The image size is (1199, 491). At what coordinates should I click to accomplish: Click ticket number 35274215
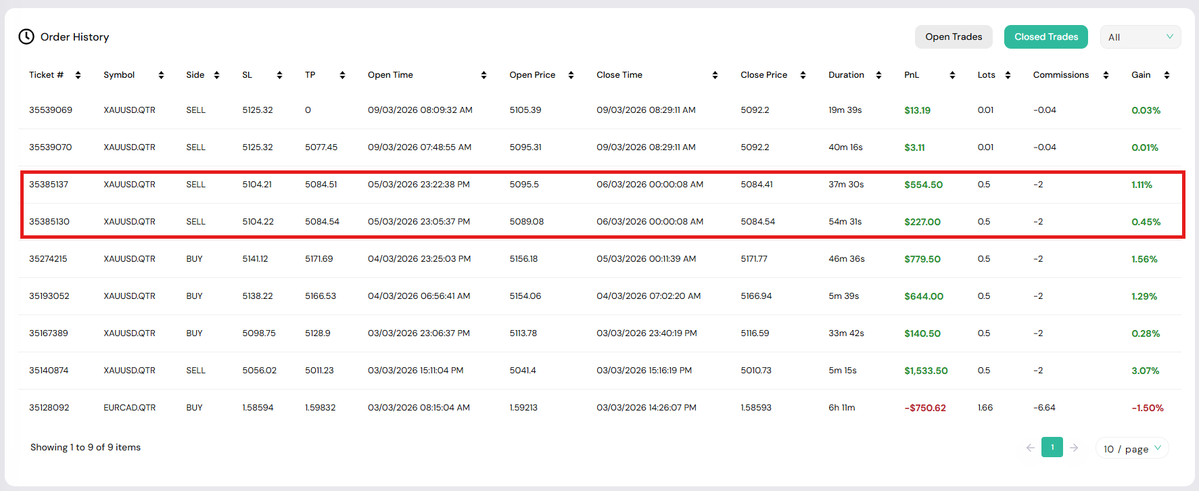click(x=48, y=259)
